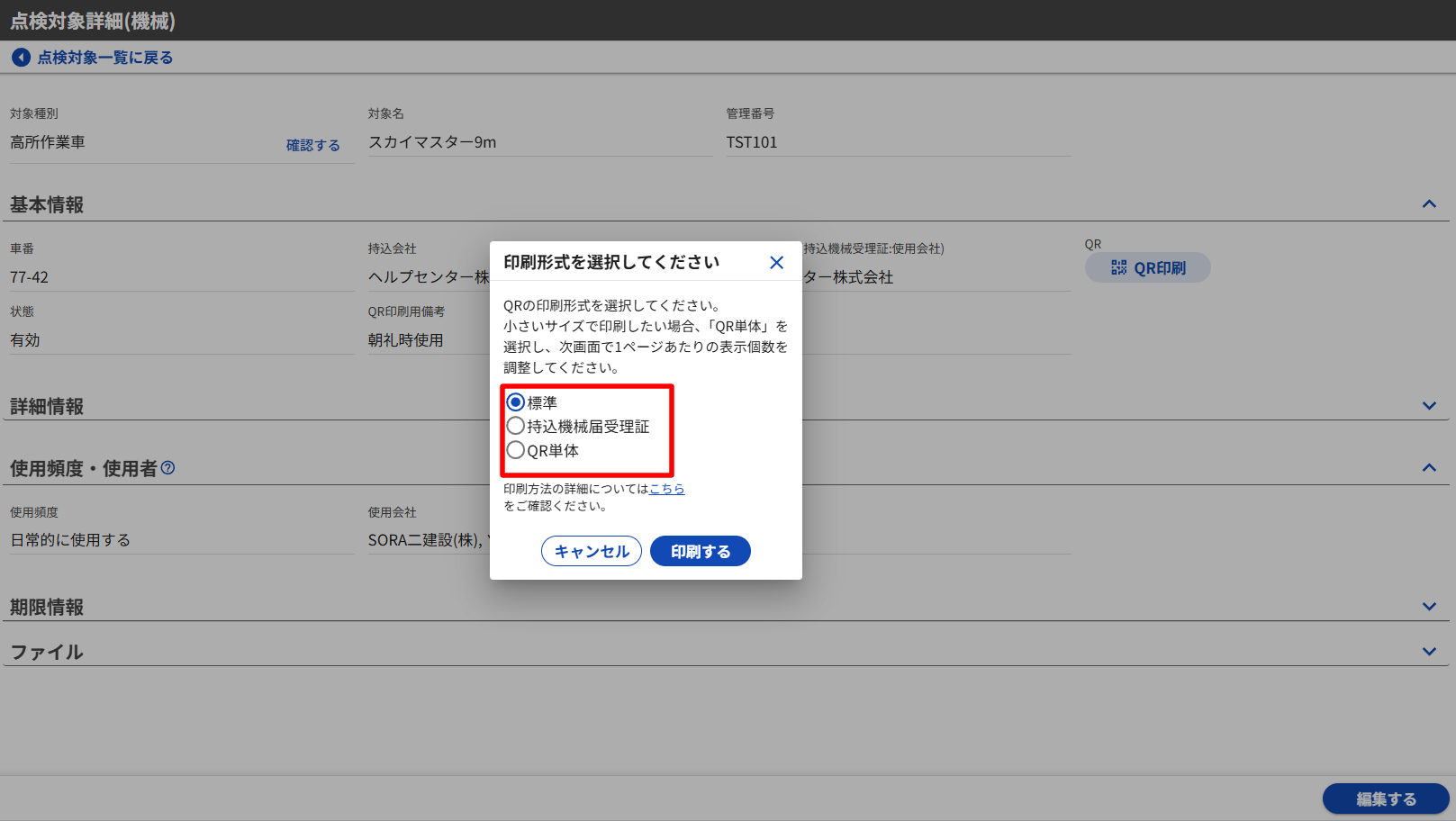Screen dimensions: 1456x821
Task: Close the print format dialog with X
Action: (776, 263)
